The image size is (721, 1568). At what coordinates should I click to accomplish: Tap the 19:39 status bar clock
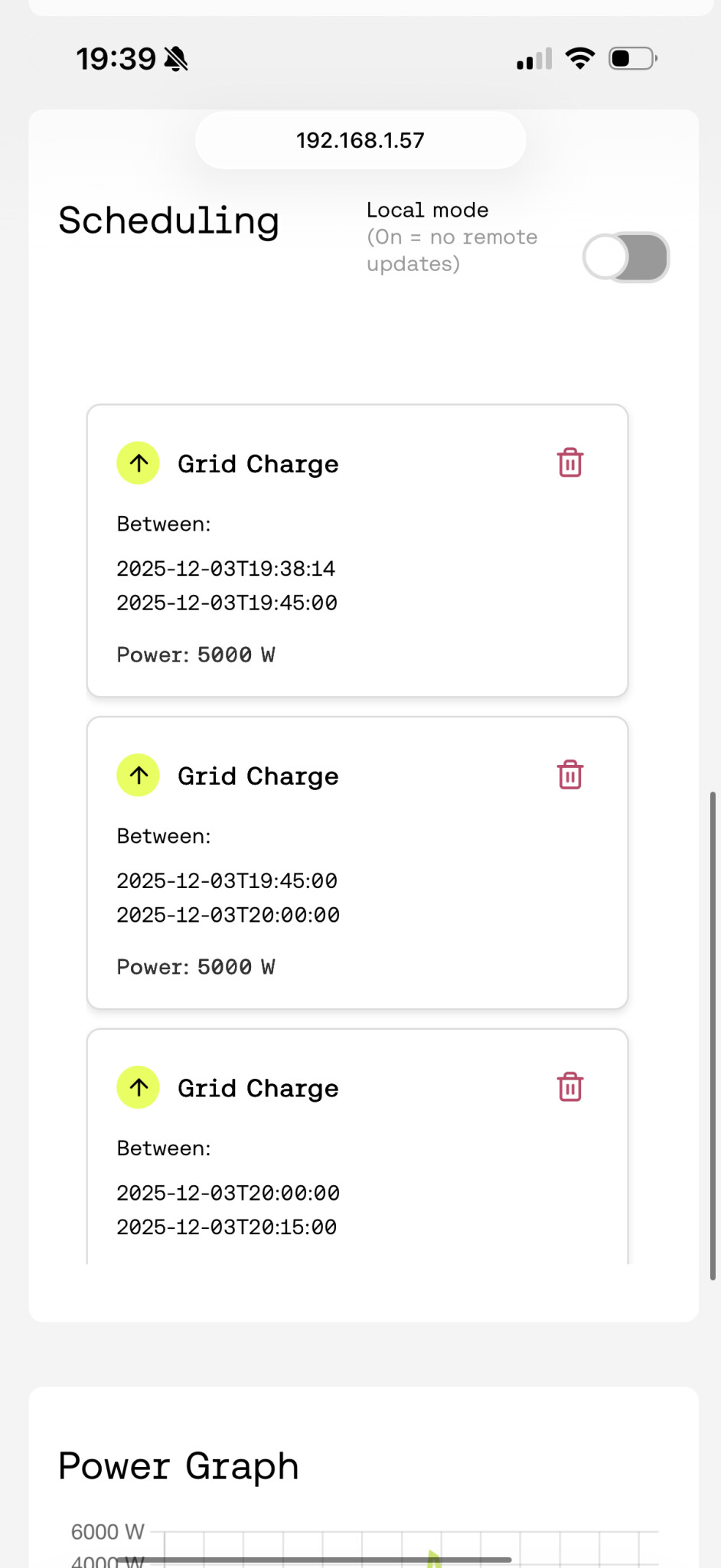[x=116, y=59]
